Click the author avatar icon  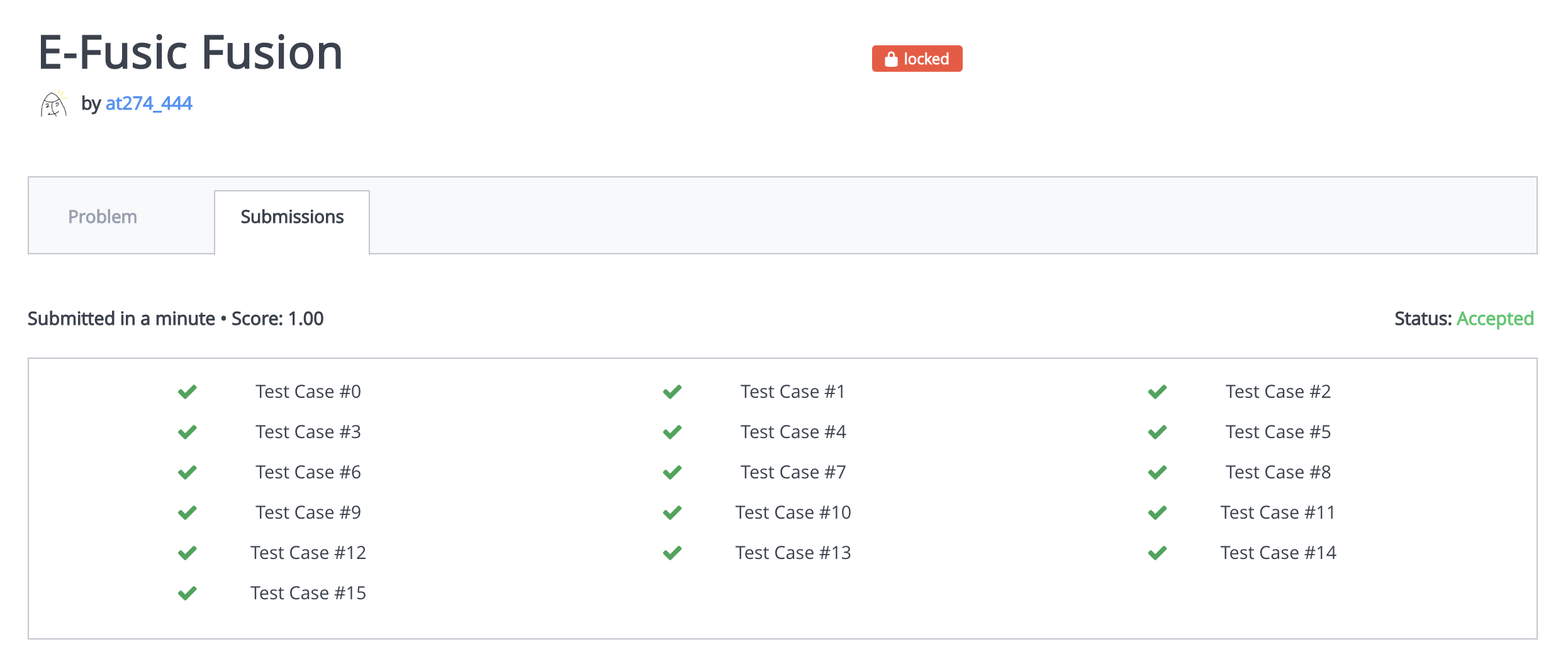[53, 104]
